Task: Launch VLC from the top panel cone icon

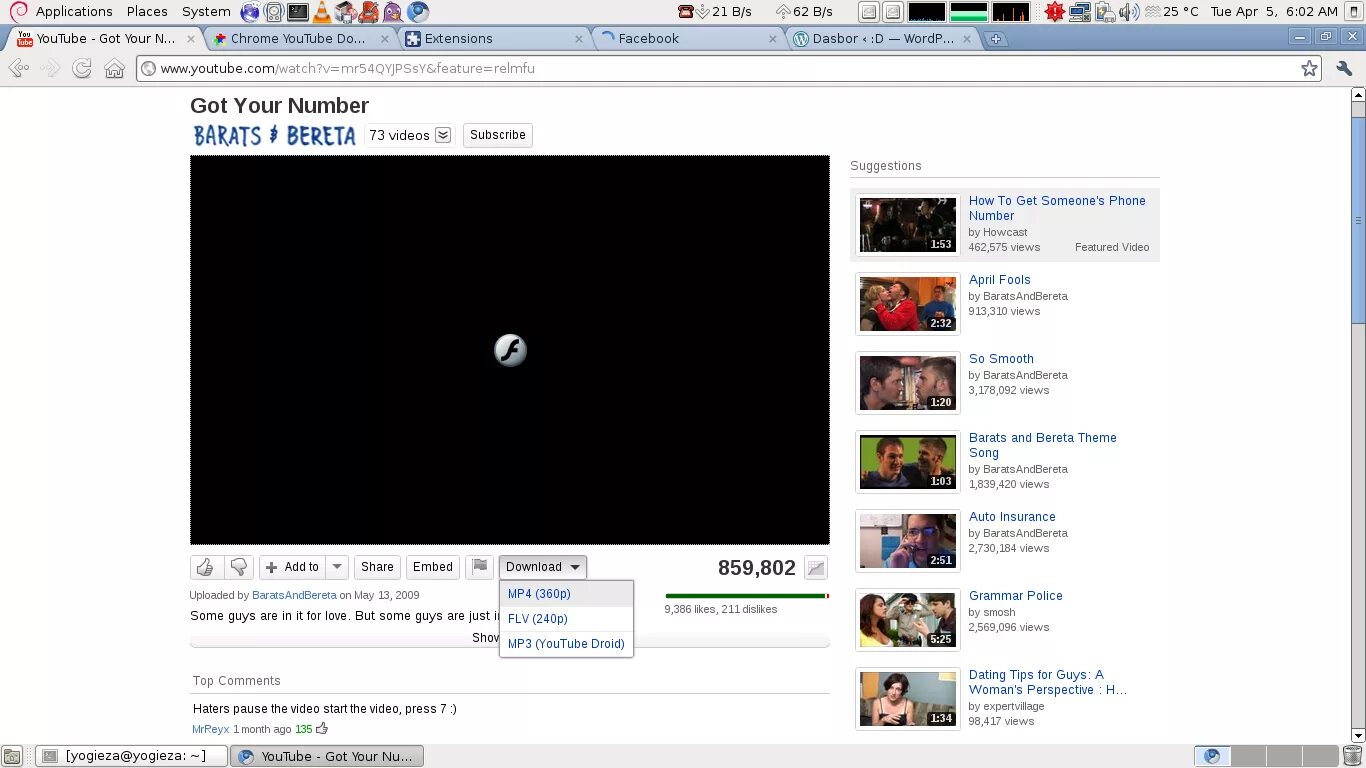Action: pyautogui.click(x=322, y=12)
